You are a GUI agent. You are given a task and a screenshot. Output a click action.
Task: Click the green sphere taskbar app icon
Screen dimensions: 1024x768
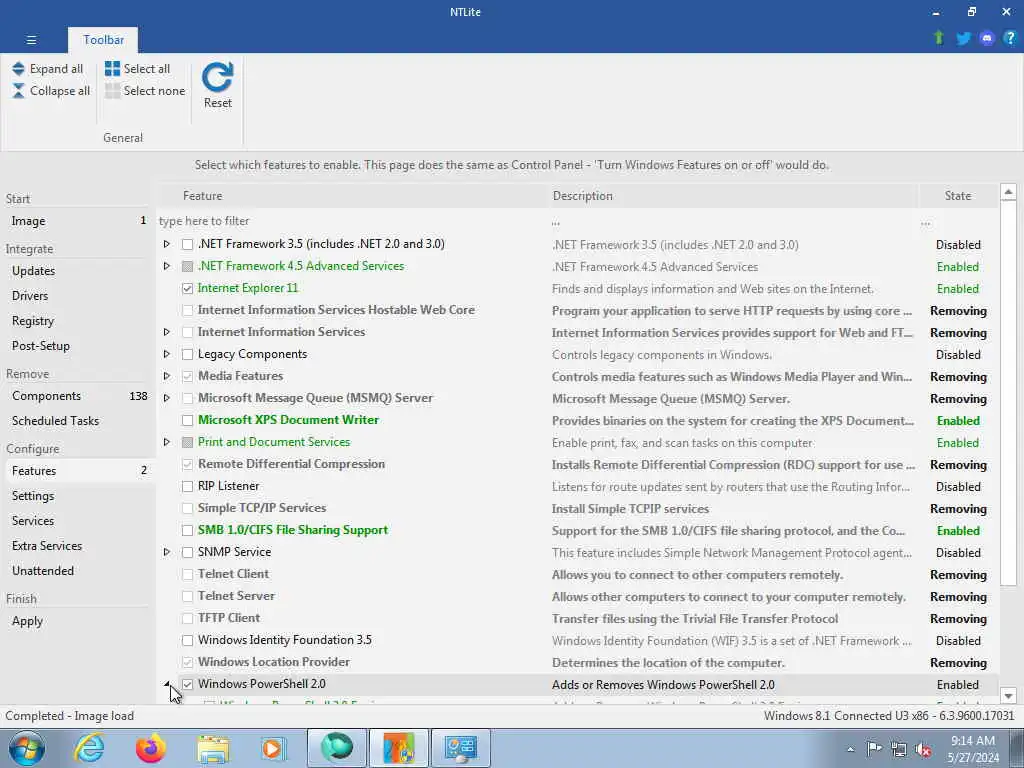336,748
